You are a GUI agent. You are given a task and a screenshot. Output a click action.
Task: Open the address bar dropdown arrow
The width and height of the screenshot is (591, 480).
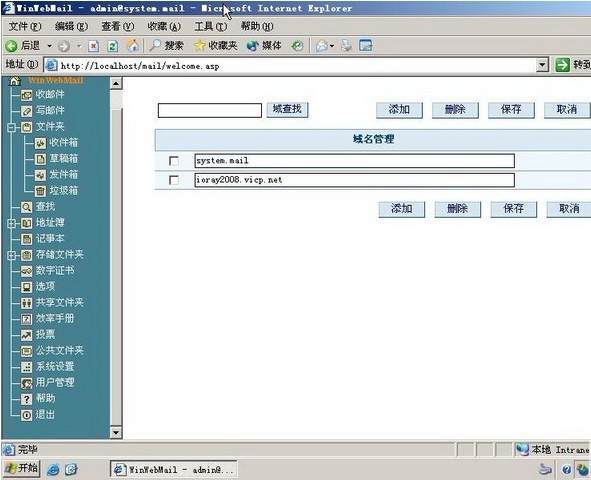point(542,65)
